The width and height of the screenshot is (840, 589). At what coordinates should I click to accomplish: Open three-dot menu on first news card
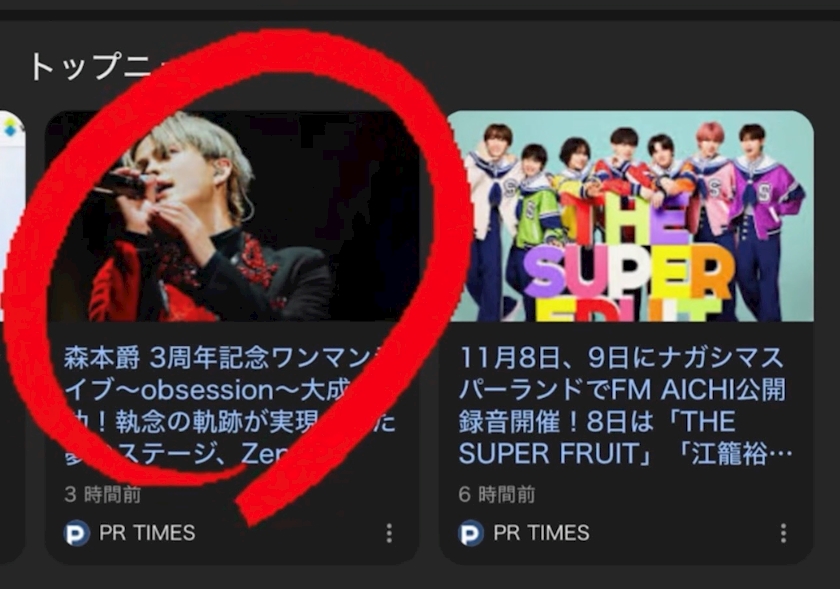[389, 533]
